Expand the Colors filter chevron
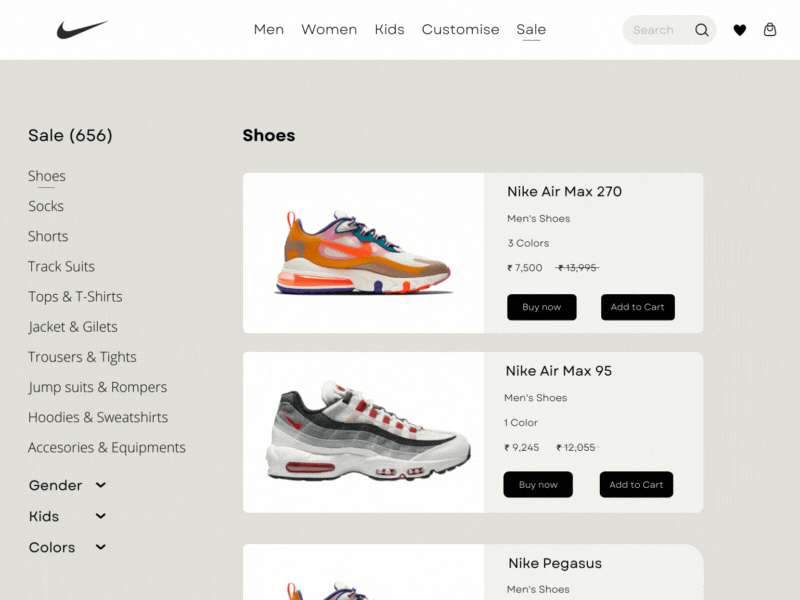The height and width of the screenshot is (600, 800). [101, 547]
